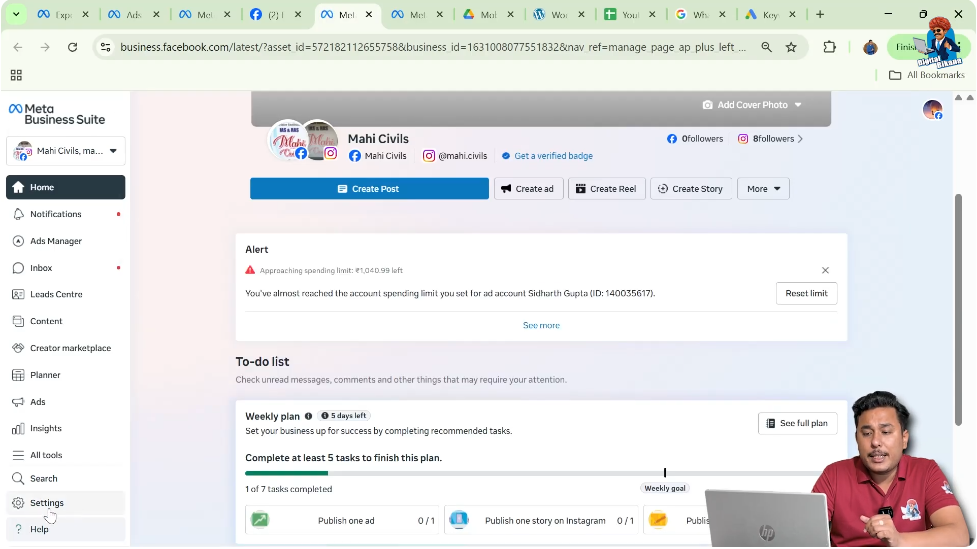Click the Create Story button
Image resolution: width=977 pixels, height=549 pixels.
pyautogui.click(x=691, y=189)
